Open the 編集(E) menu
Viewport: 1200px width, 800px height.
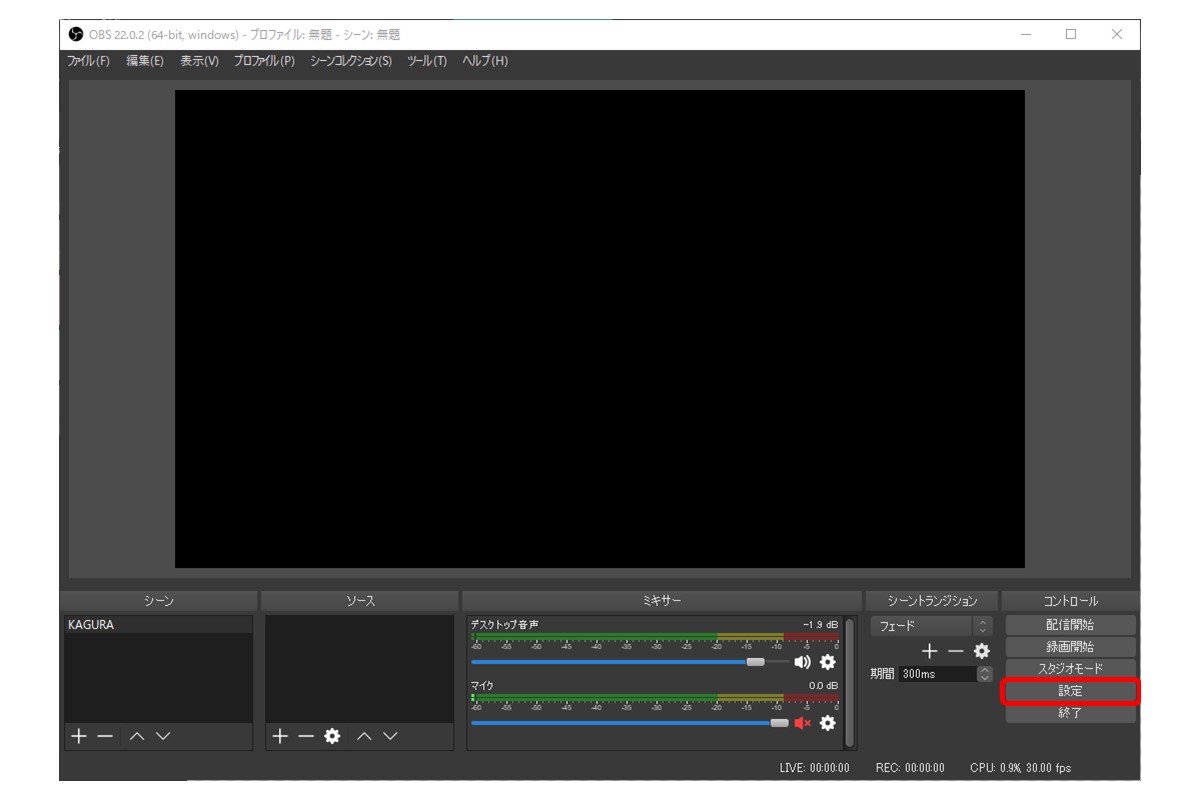pyautogui.click(x=145, y=61)
